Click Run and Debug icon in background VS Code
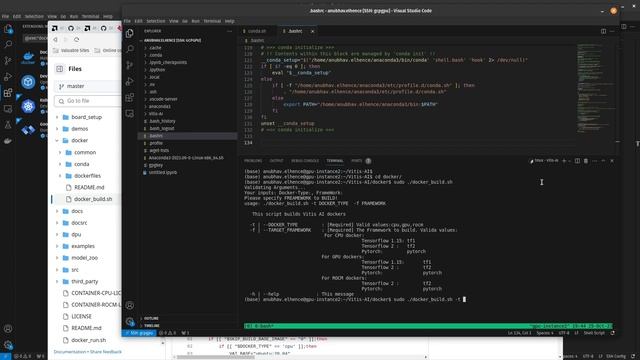 point(8,77)
